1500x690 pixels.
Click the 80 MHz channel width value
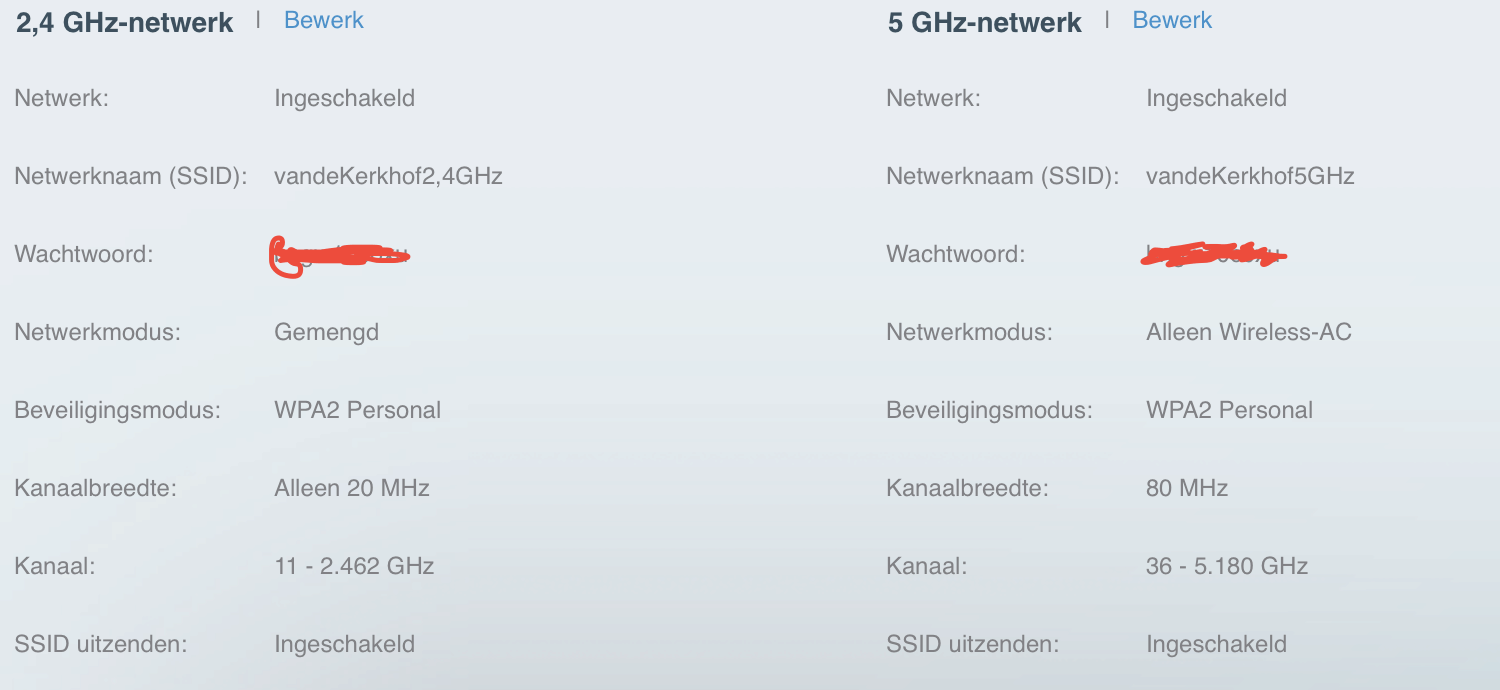coord(1187,488)
